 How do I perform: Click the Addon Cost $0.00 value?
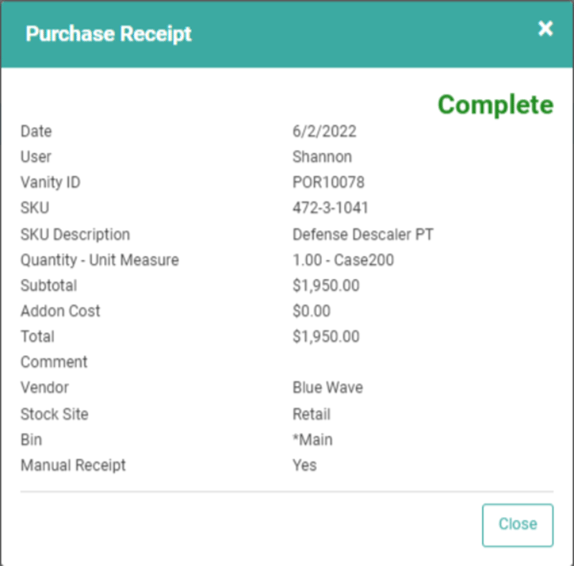pyautogui.click(x=312, y=311)
